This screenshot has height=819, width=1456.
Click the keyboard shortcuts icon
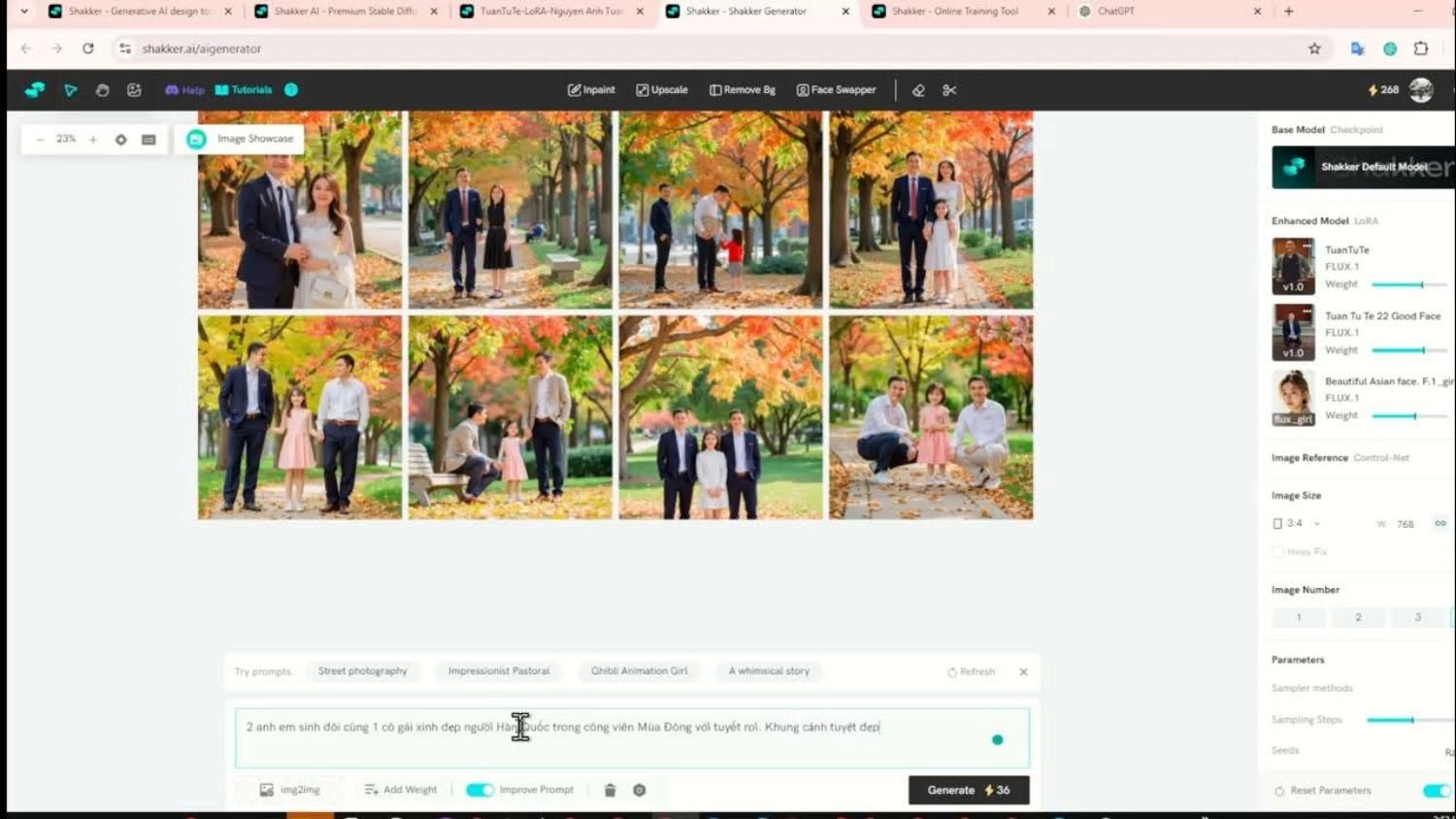click(149, 139)
